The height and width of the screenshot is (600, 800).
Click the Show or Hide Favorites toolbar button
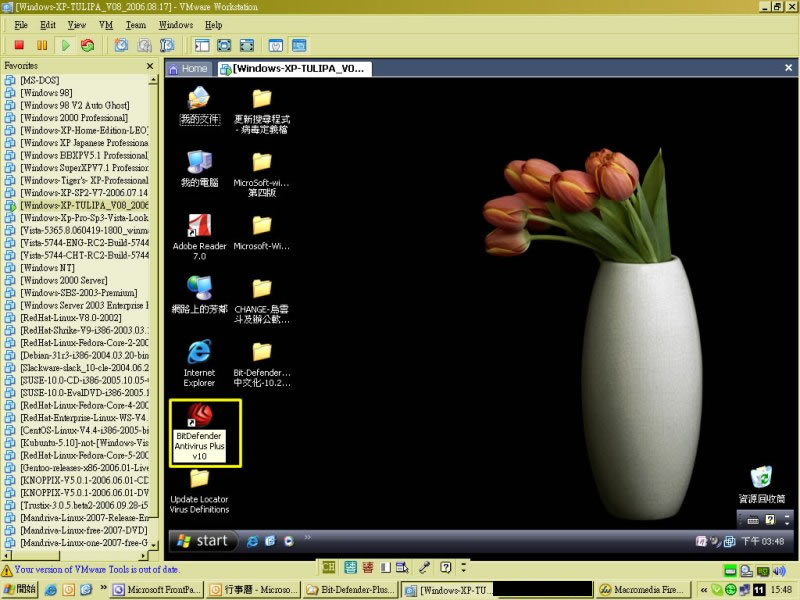[202, 45]
